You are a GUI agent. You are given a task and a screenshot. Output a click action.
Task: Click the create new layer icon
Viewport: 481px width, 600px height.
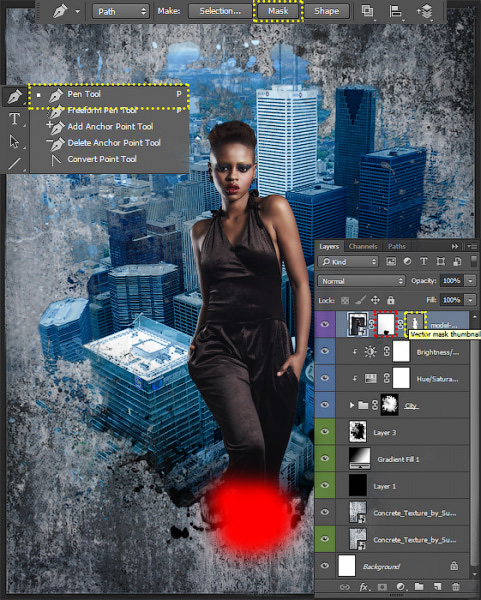coord(437,587)
